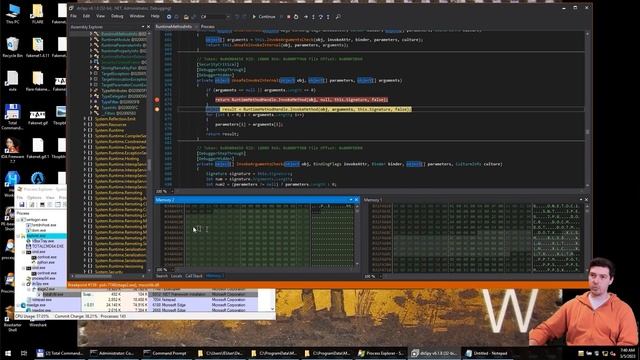Click the Break All pause icon
Screen dimensions: 640x360
click(282, 17)
